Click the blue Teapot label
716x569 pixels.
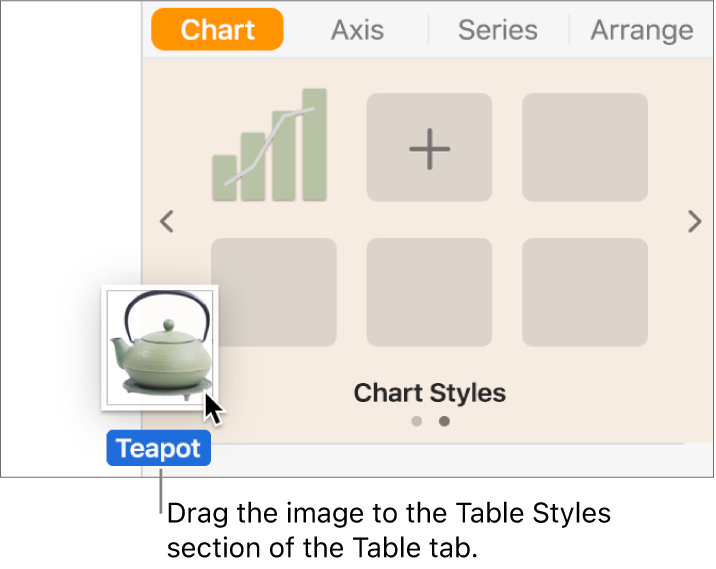tap(159, 449)
